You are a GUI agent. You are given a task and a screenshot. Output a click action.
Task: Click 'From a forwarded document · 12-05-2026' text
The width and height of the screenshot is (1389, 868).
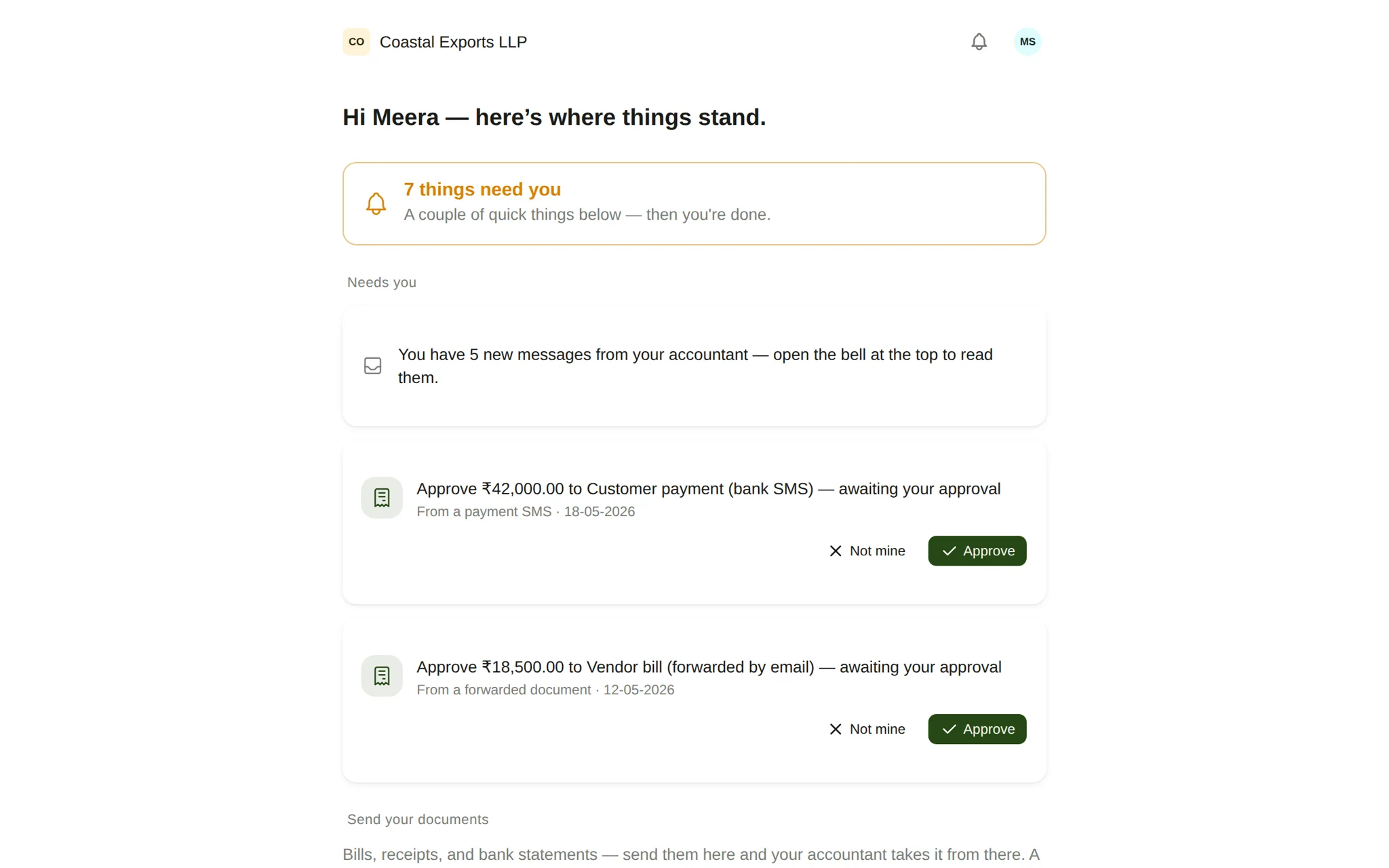[545, 690]
